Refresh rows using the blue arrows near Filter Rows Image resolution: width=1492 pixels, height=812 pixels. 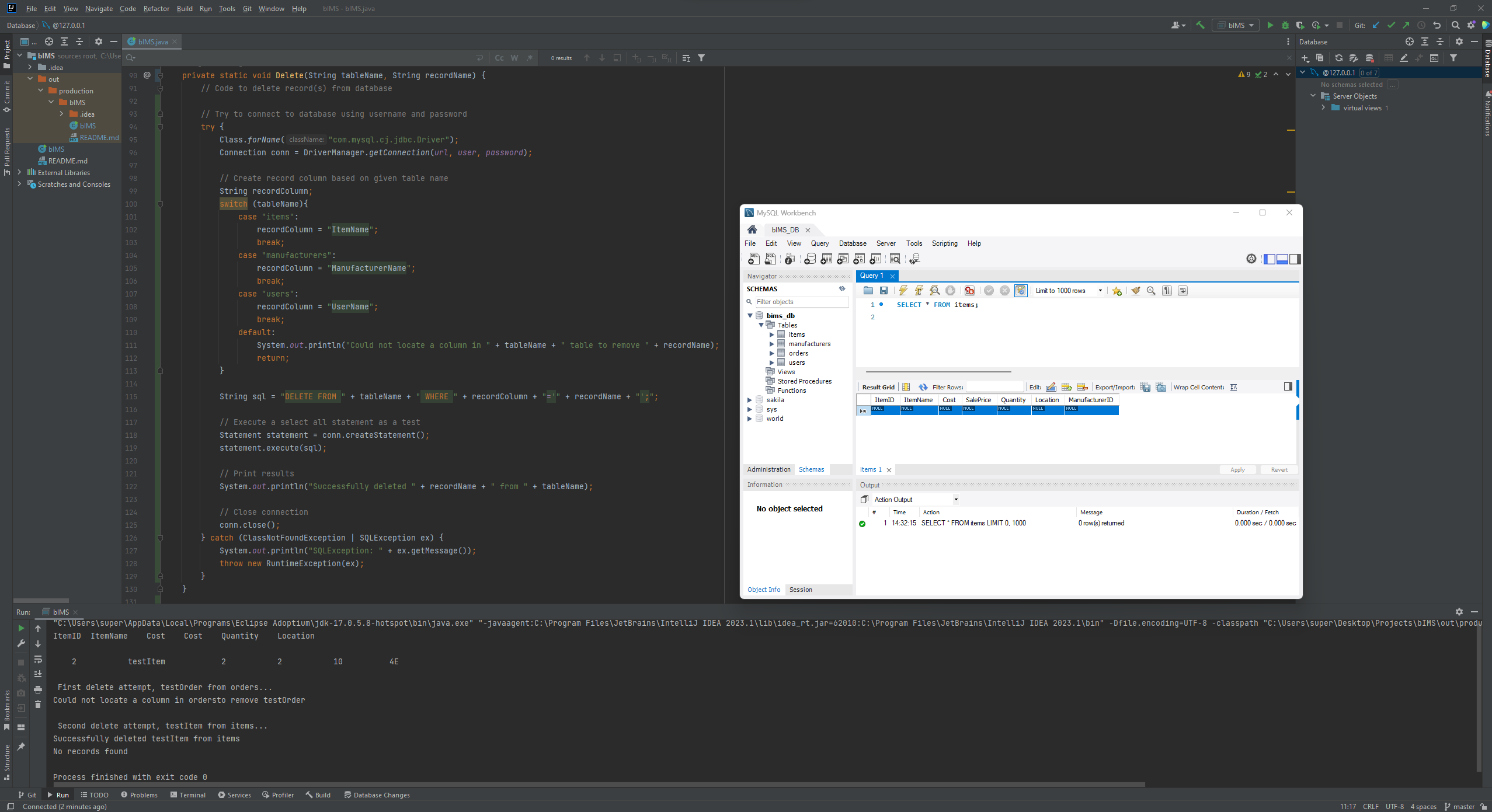tap(924, 387)
